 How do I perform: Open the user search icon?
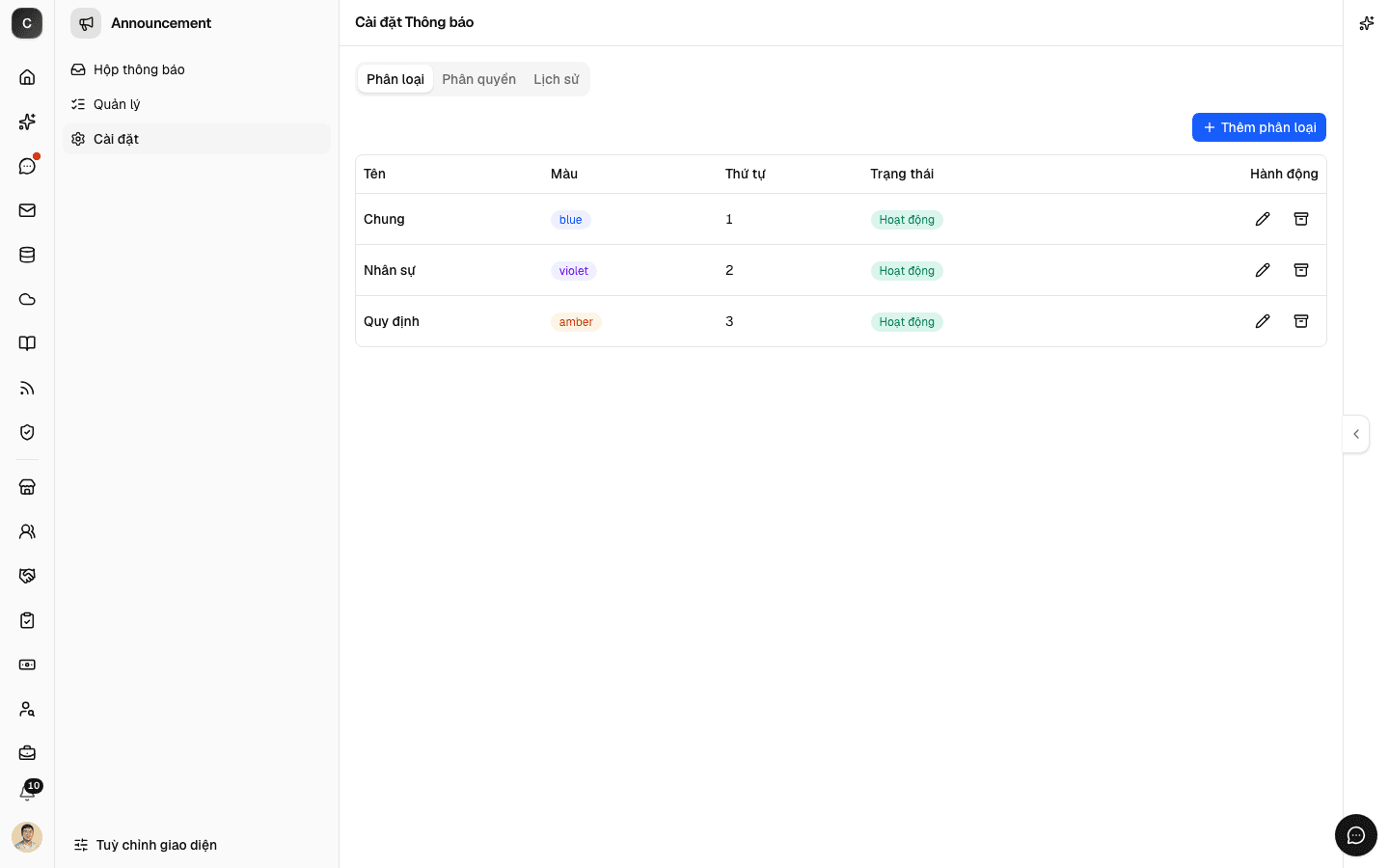point(27,709)
